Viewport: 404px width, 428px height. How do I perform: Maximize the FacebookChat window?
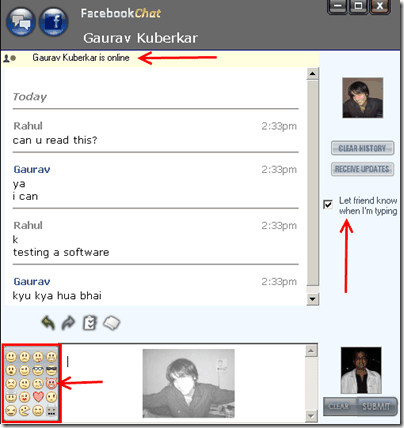[358, 6]
